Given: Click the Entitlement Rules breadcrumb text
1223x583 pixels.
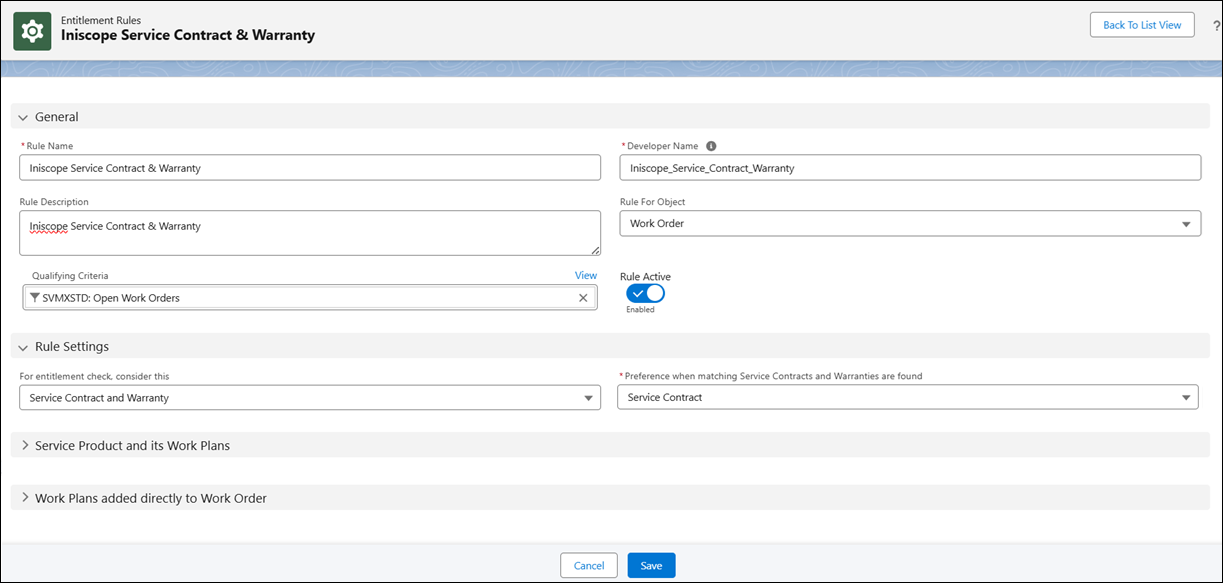Looking at the screenshot, I should (x=101, y=20).
